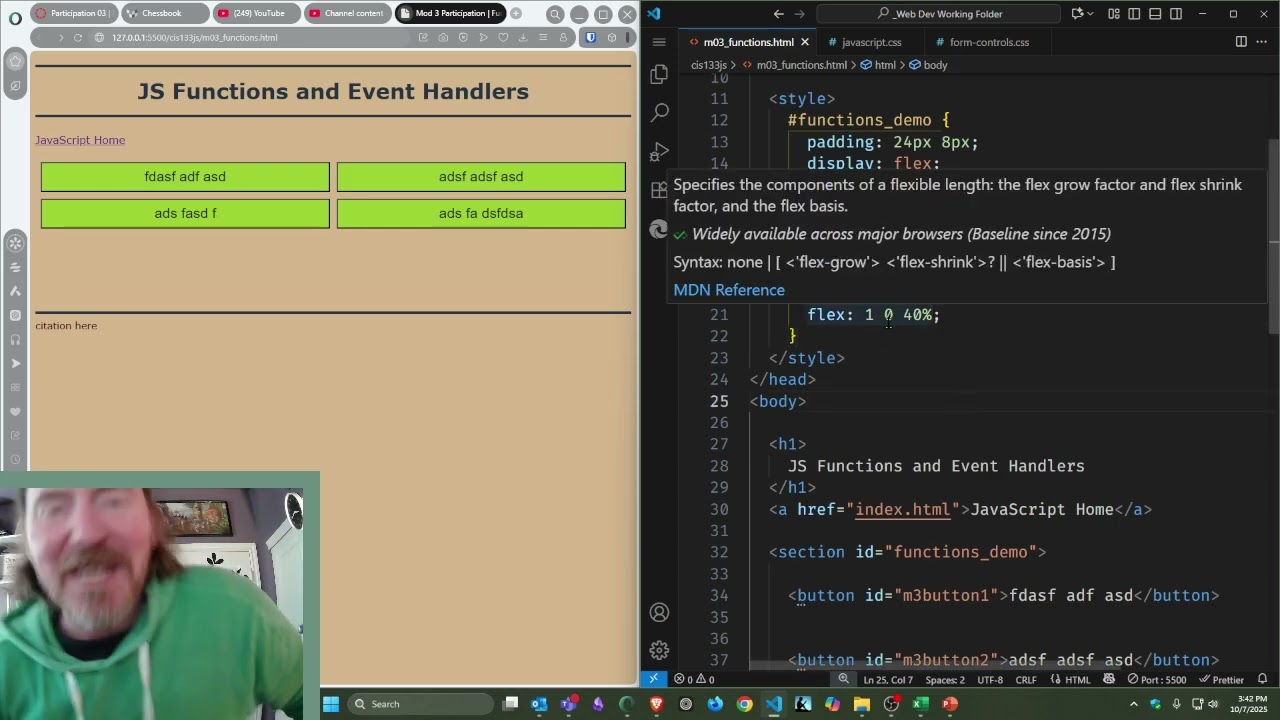Open the snapshot camera in Opera address bar
1280x720 pixels.
[443, 38]
